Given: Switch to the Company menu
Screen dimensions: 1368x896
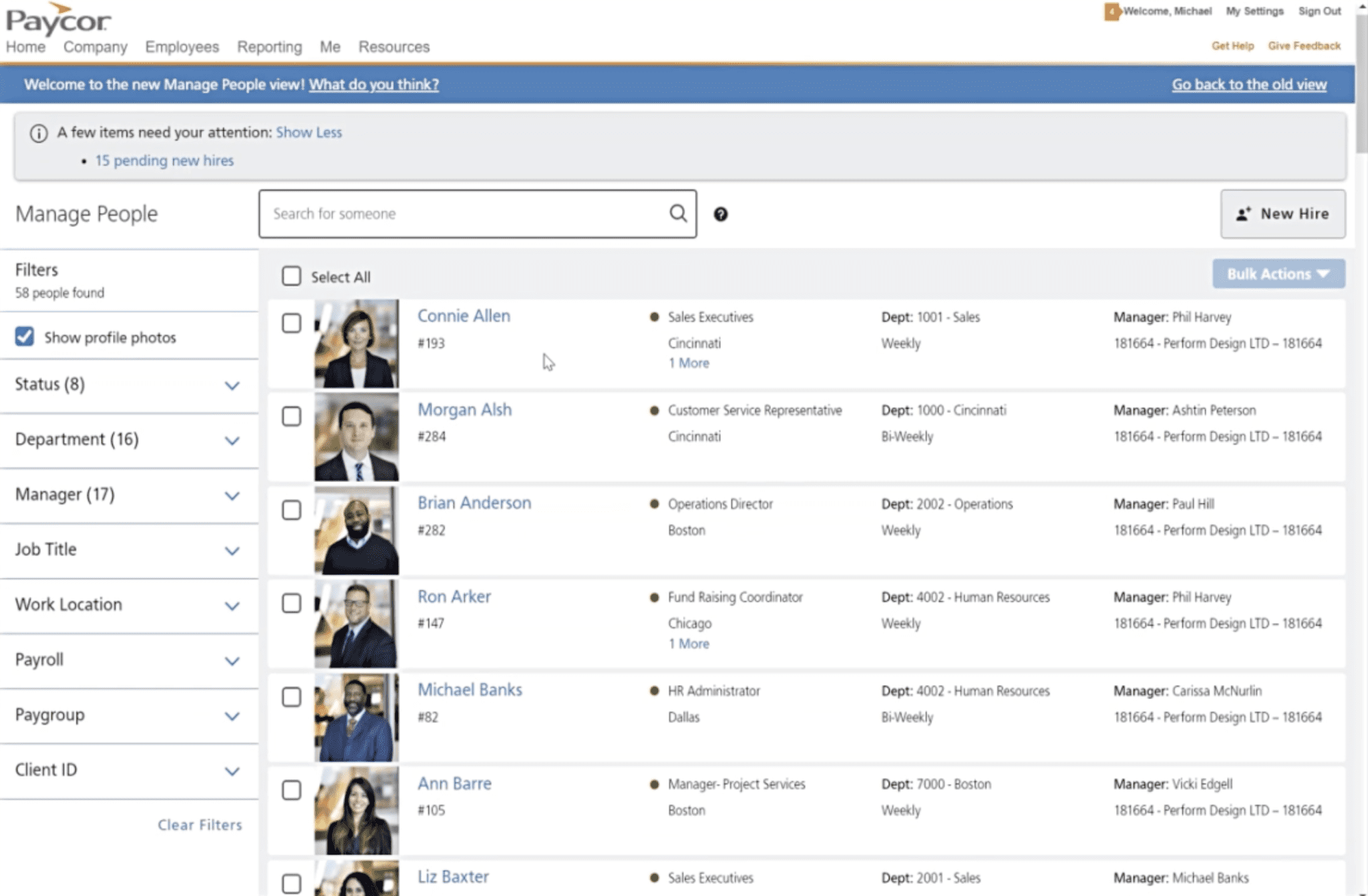Looking at the screenshot, I should coord(95,47).
